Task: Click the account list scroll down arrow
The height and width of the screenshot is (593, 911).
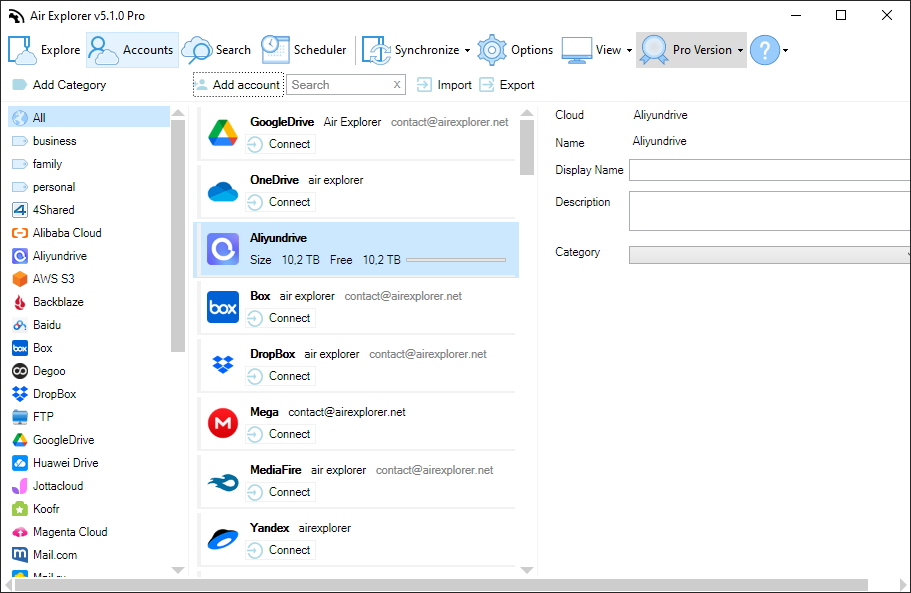Action: tap(527, 570)
